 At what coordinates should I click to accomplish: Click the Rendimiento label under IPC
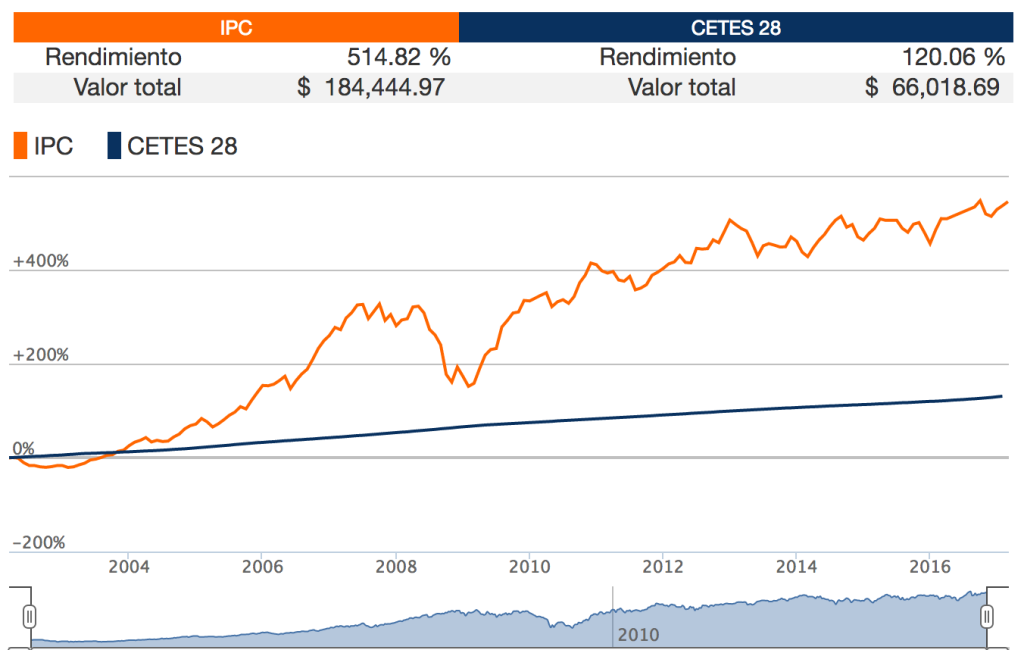(113, 57)
